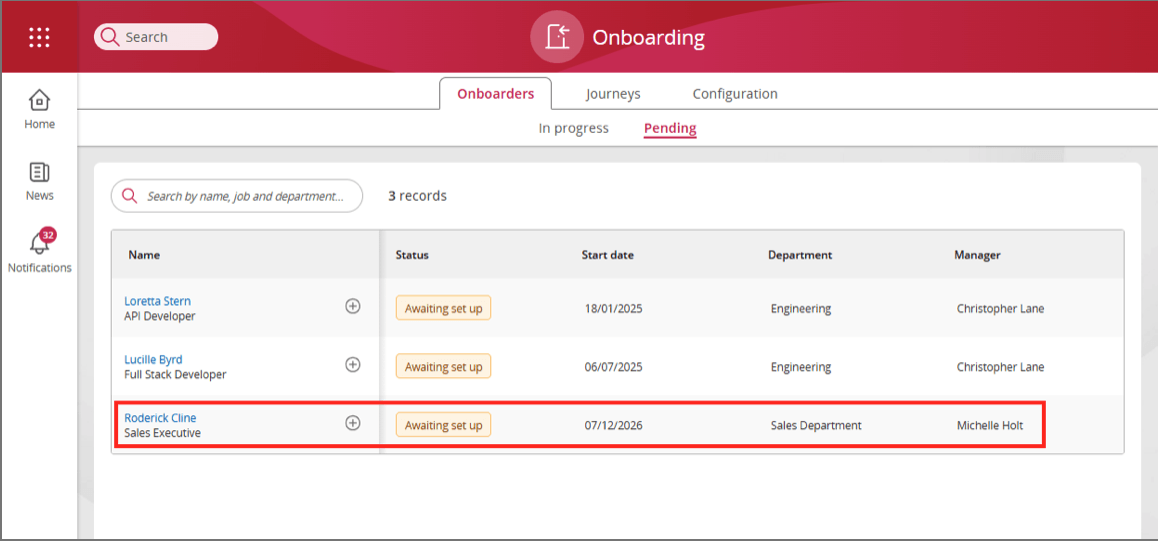This screenshot has height=542, width=1158.
Task: Click the search by name, job field
Action: 250,196
